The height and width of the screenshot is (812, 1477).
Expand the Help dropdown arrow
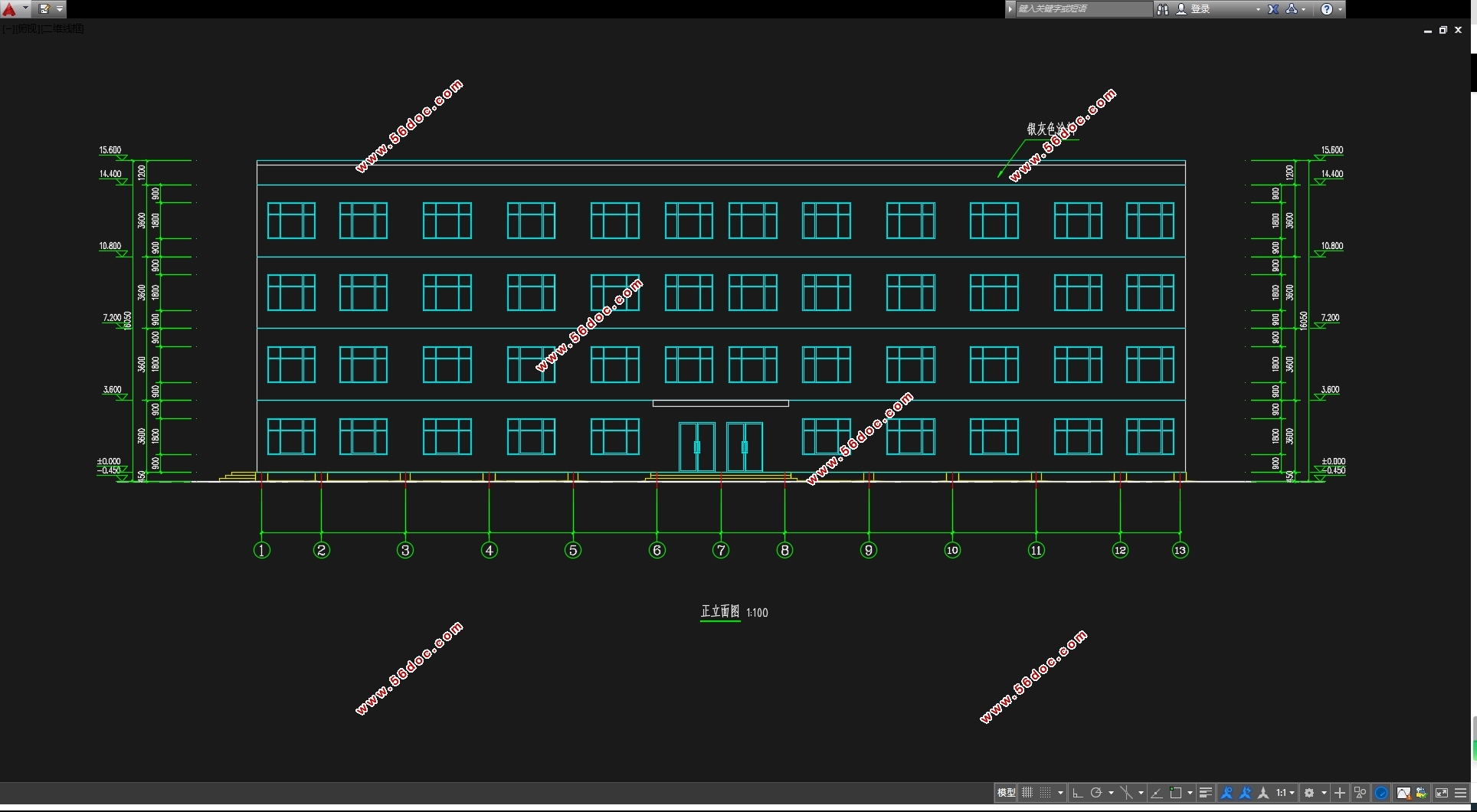[1340, 10]
